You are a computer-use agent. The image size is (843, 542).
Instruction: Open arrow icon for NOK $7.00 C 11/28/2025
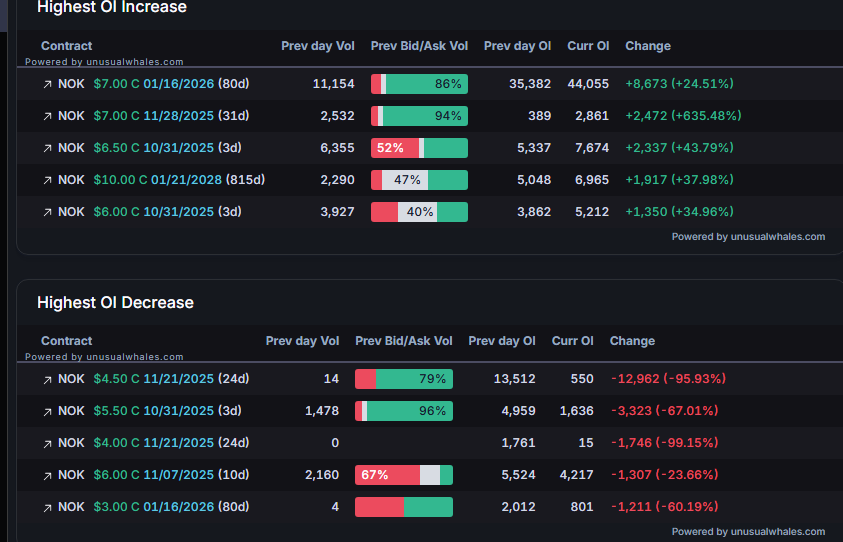pos(47,116)
